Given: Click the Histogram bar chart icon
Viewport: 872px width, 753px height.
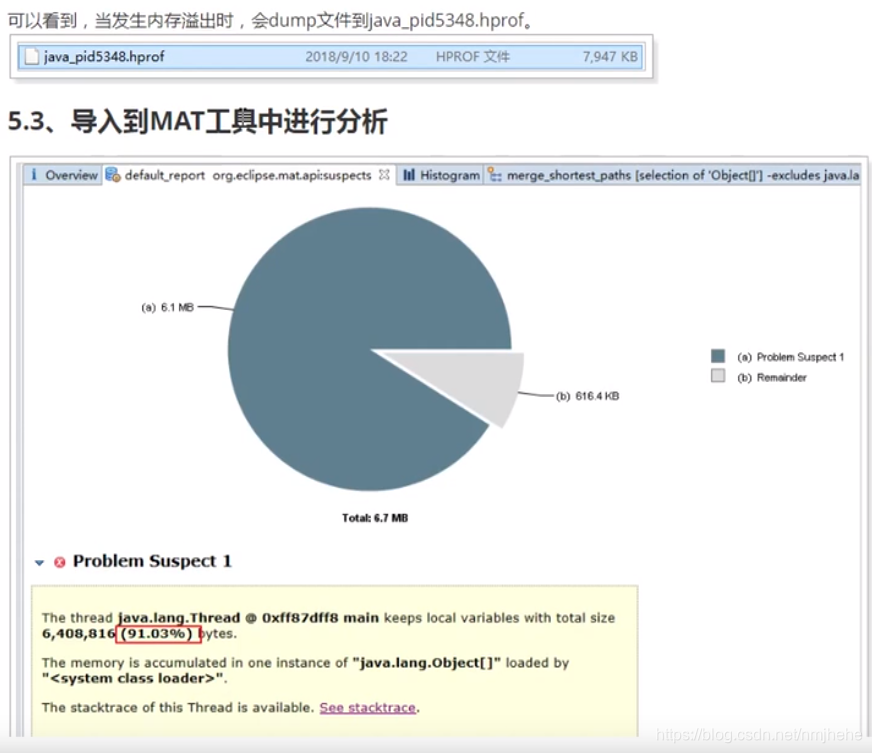Looking at the screenshot, I should point(409,175).
